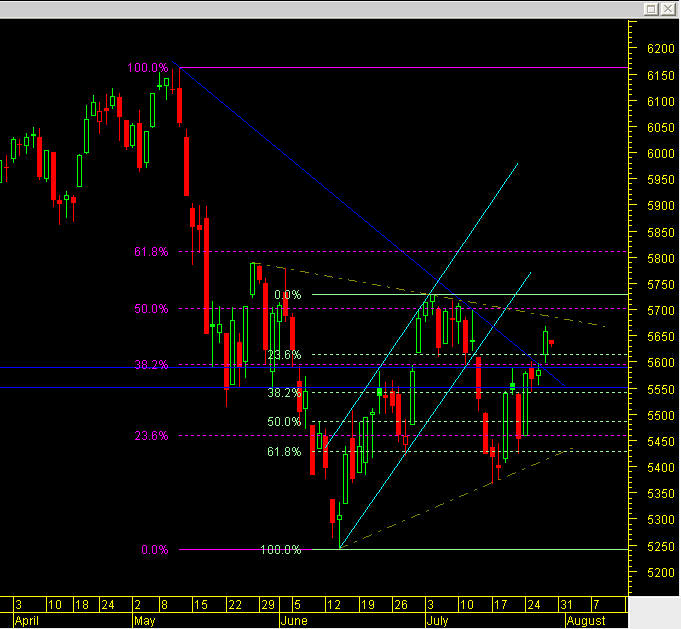Select the green 23.6% retracement label
This screenshot has height=629, width=681.
click(284, 355)
